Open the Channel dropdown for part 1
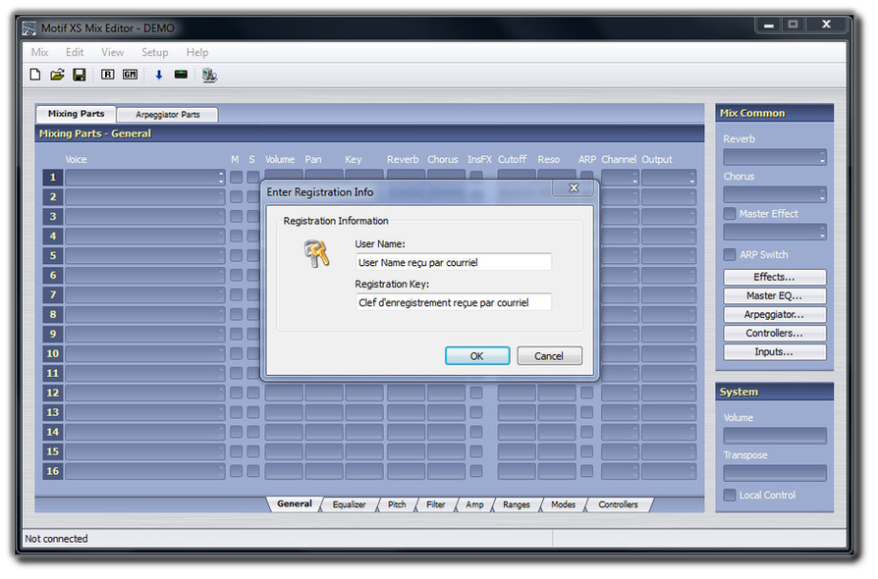The image size is (878, 579). point(620,178)
